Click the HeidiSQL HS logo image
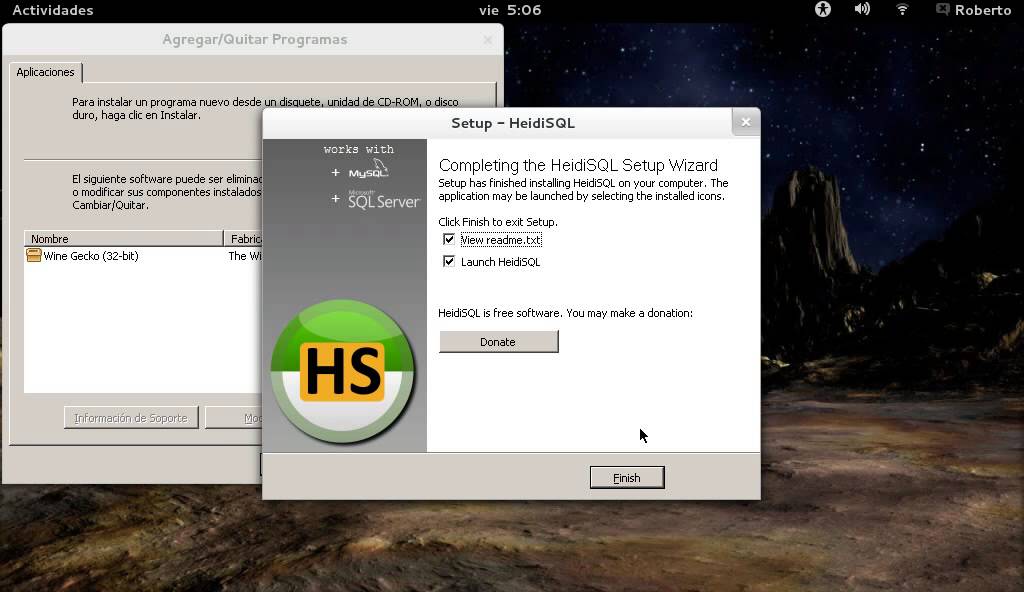 coord(343,371)
